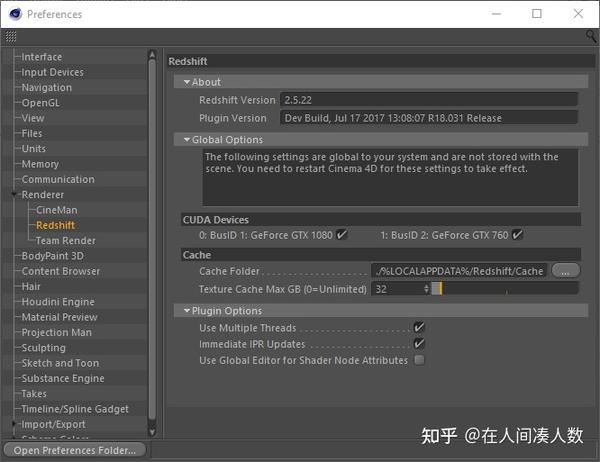The width and height of the screenshot is (600, 462).
Task: Collapse the About section
Action: [187, 82]
